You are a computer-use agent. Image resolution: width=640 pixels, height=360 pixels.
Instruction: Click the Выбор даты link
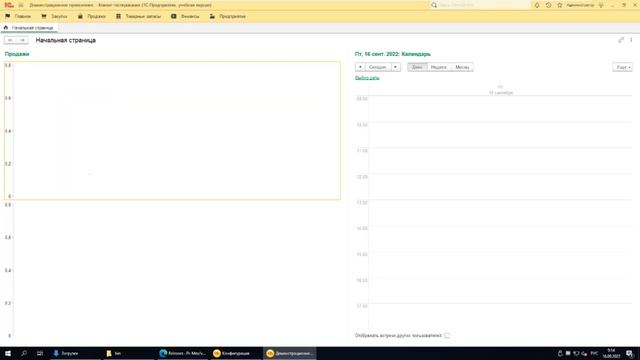[367, 78]
